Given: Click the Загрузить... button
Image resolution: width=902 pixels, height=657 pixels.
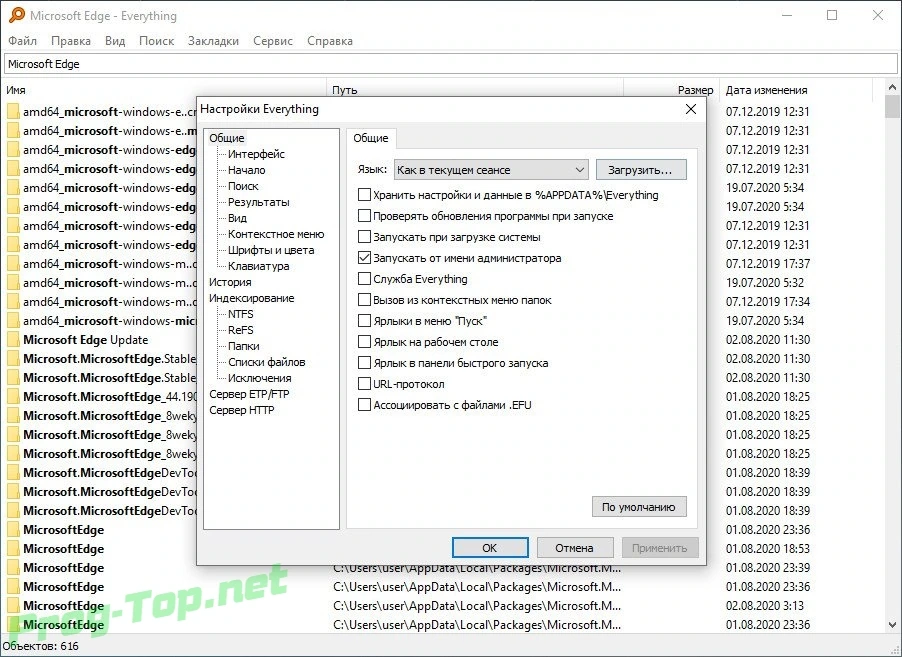Looking at the screenshot, I should tap(641, 170).
